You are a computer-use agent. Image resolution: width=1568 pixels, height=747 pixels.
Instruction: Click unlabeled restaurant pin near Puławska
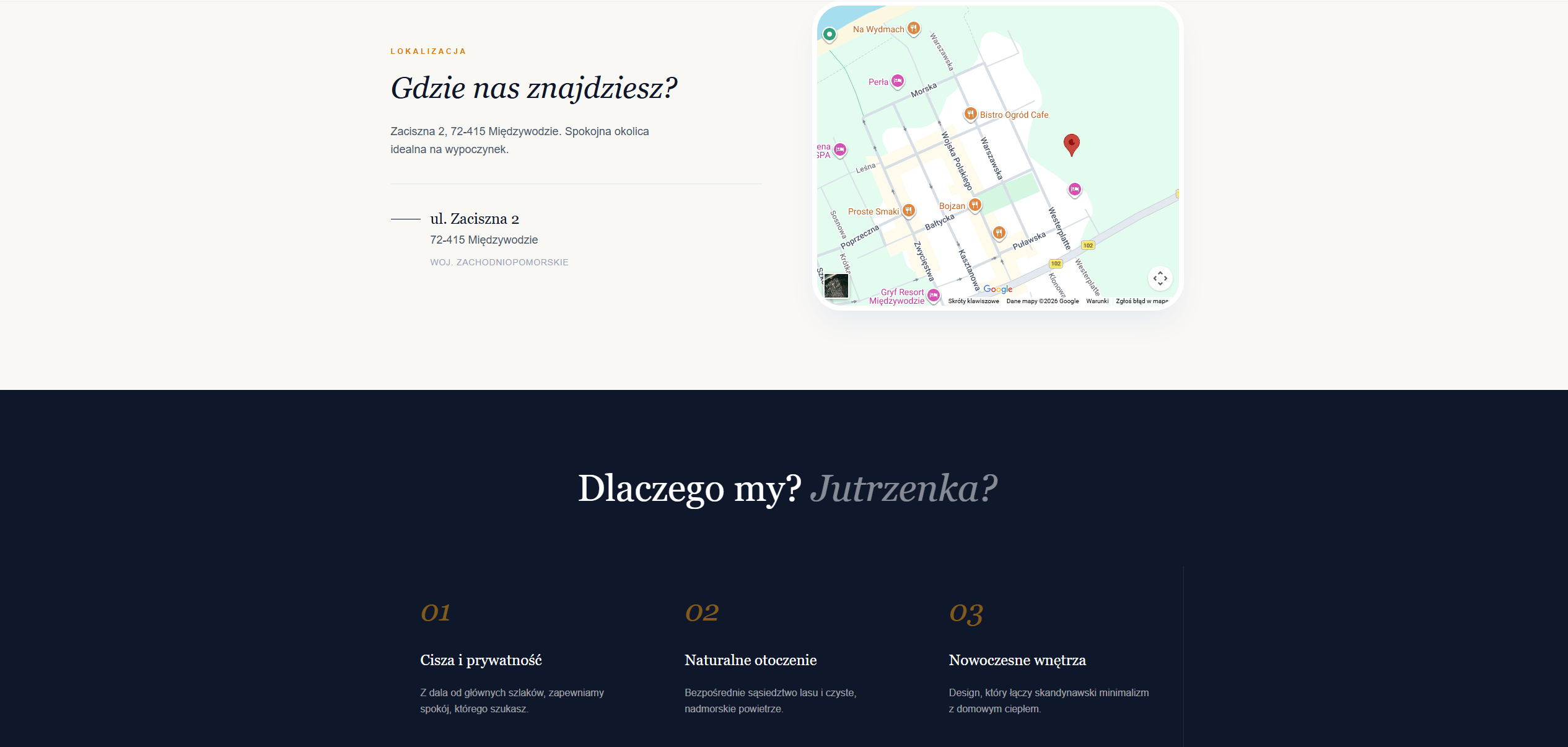(x=999, y=232)
